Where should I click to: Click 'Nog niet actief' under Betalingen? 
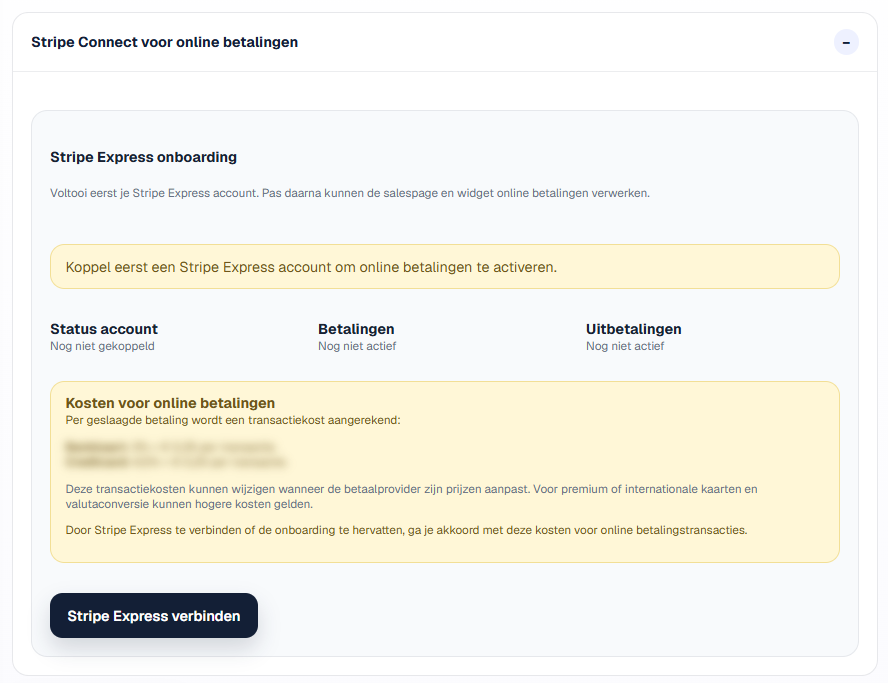coord(357,346)
